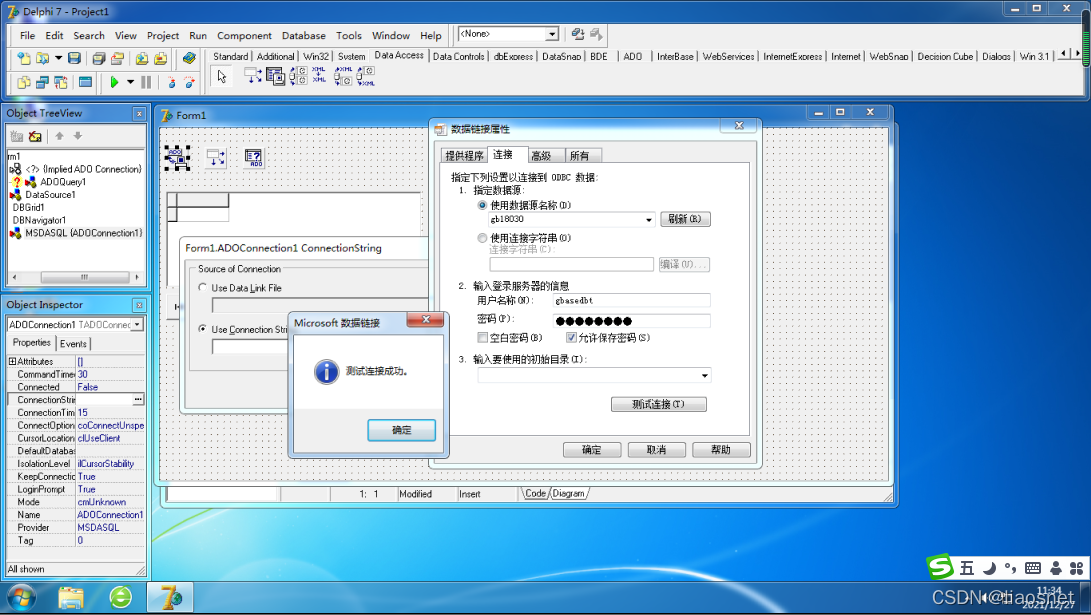Viewport: 1091px width, 615px height.
Task: Open the Database menu
Action: coord(303,35)
